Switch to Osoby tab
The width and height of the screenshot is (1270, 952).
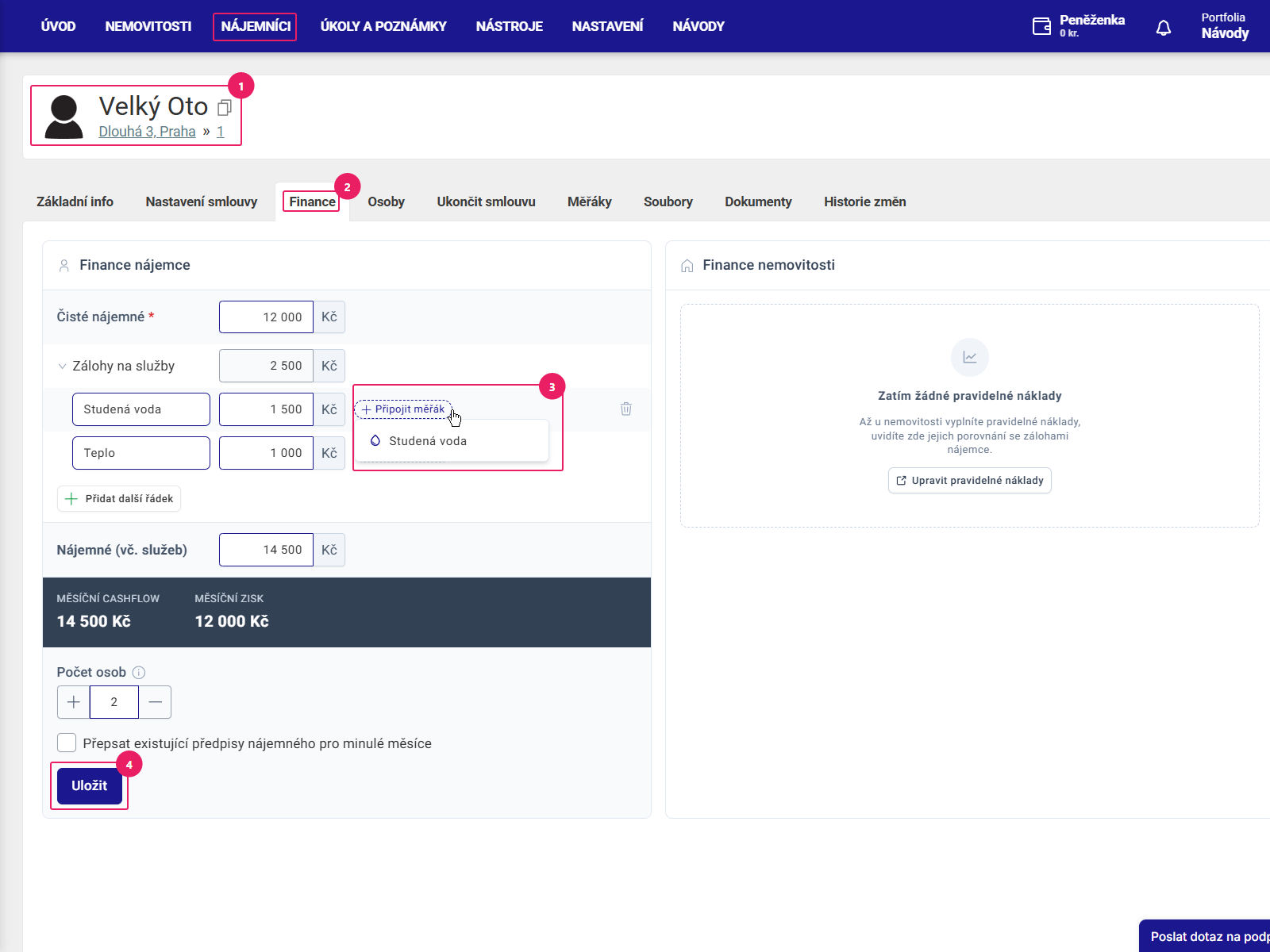(x=387, y=202)
